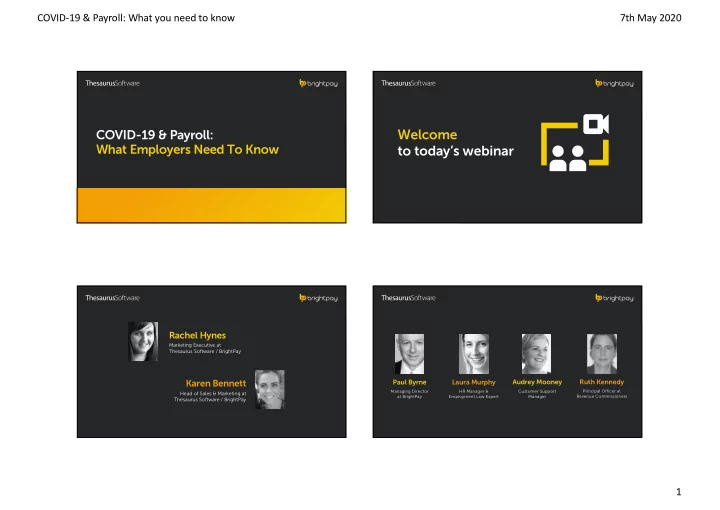Select the name 'Audrey Mooney'
The image size is (720, 510).
tap(537, 382)
